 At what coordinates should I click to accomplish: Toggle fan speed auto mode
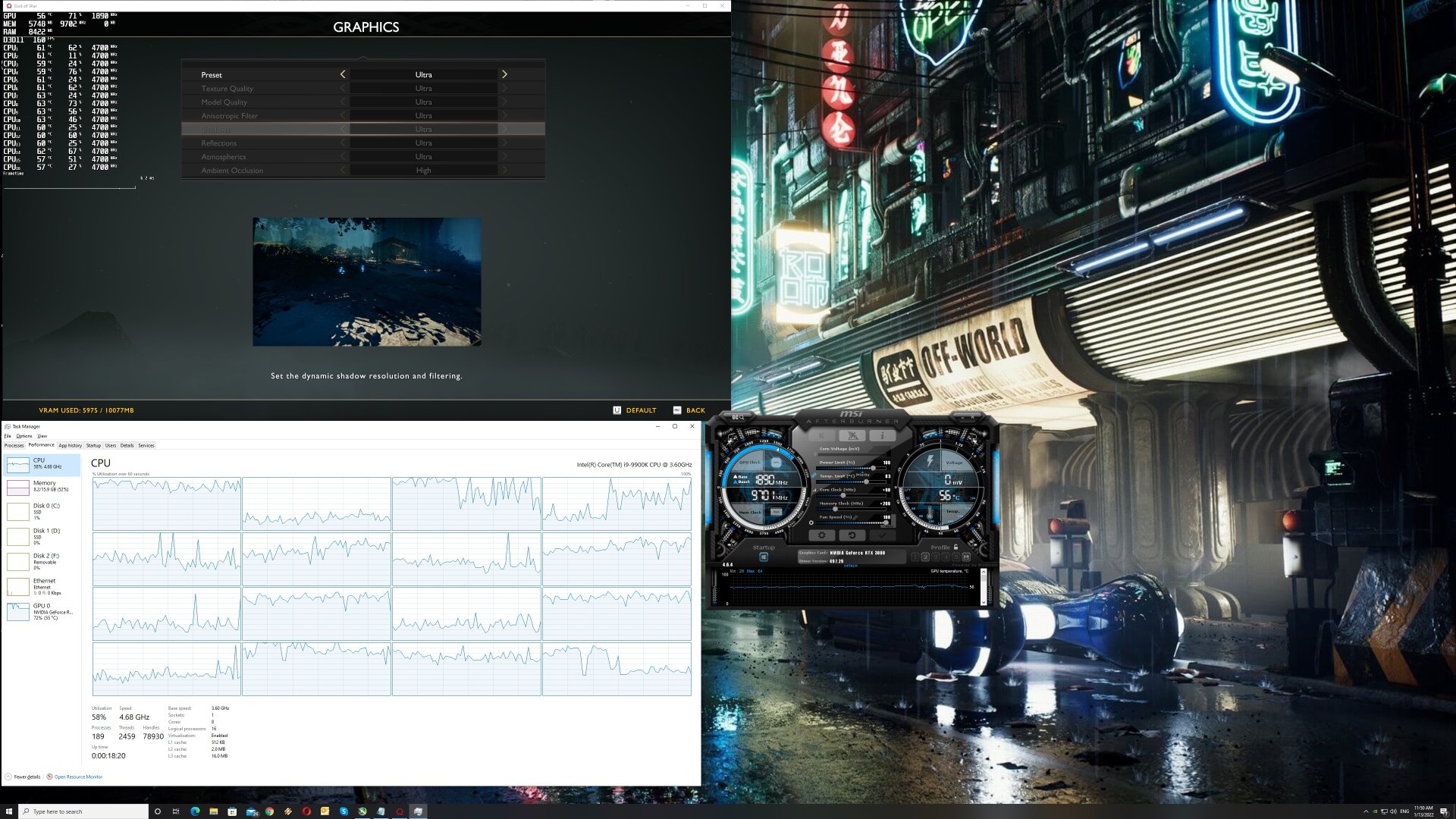pyautogui.click(x=890, y=524)
